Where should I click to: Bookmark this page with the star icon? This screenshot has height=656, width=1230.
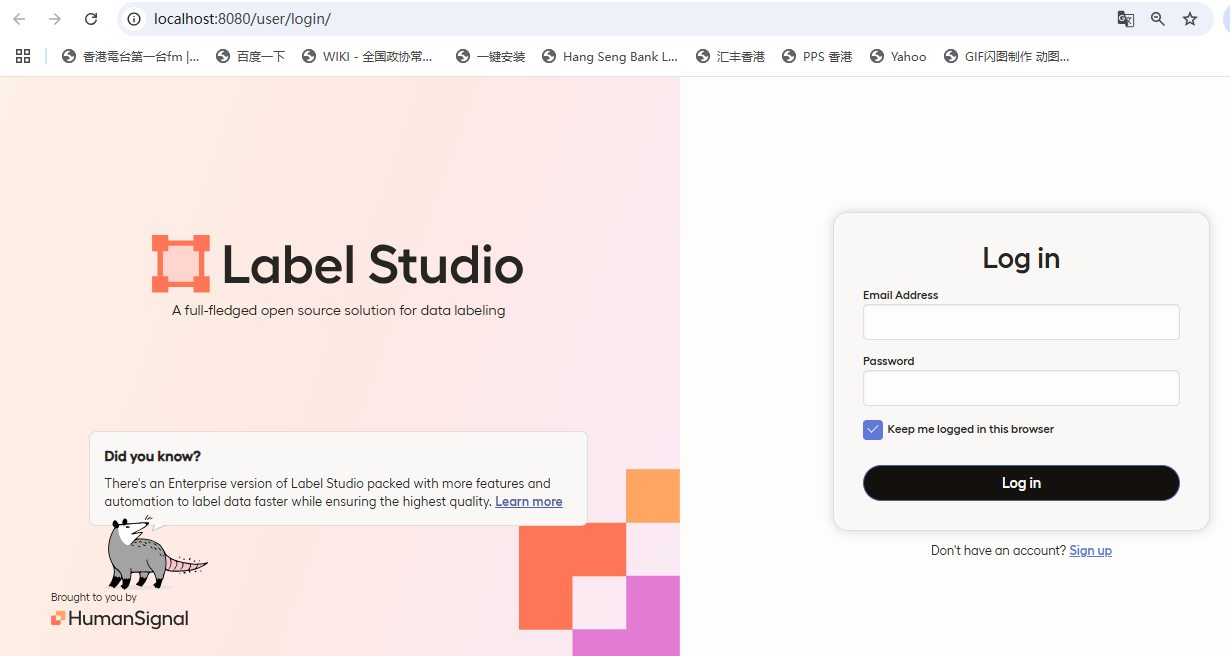point(1190,19)
